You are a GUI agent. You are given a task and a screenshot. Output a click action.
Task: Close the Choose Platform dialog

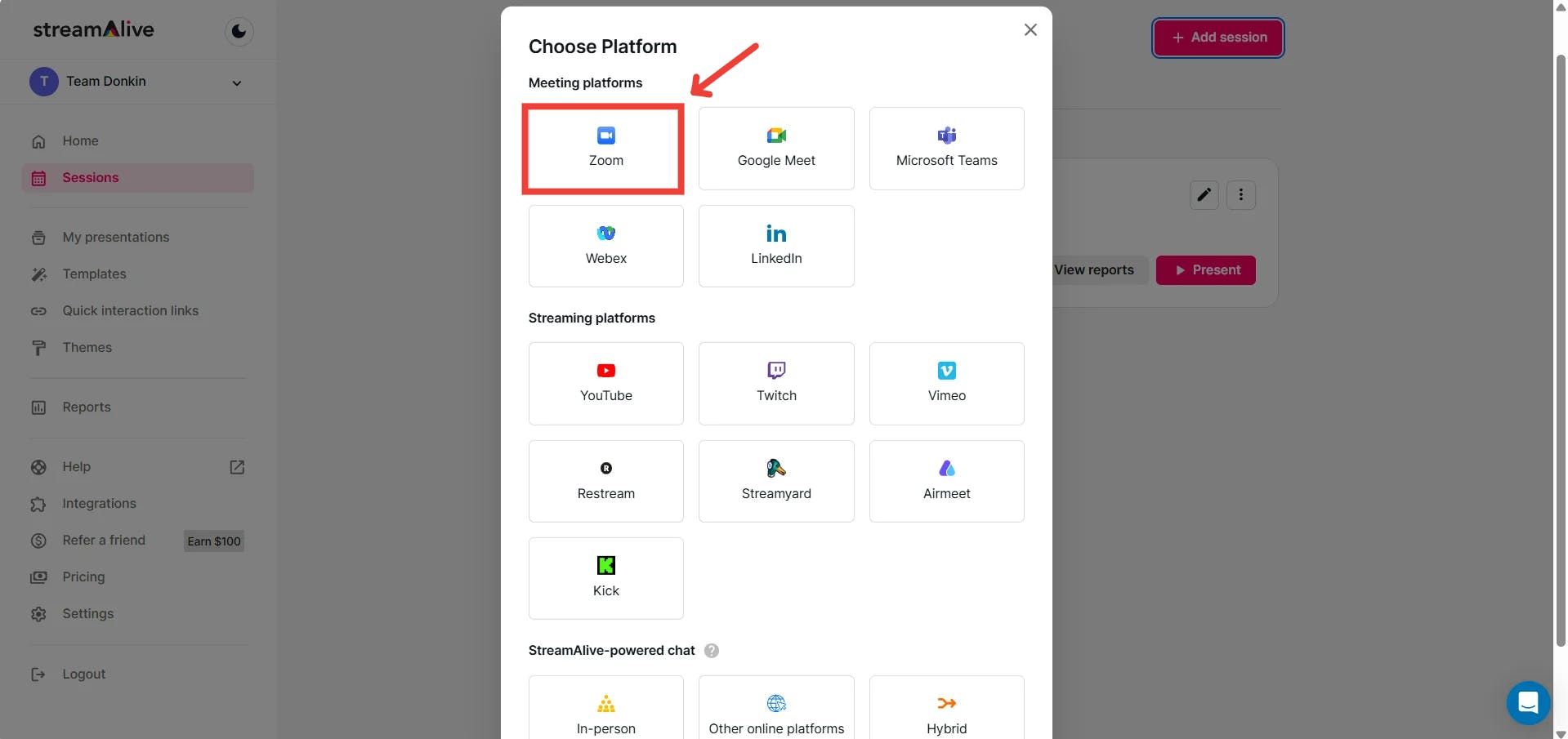click(x=1030, y=29)
